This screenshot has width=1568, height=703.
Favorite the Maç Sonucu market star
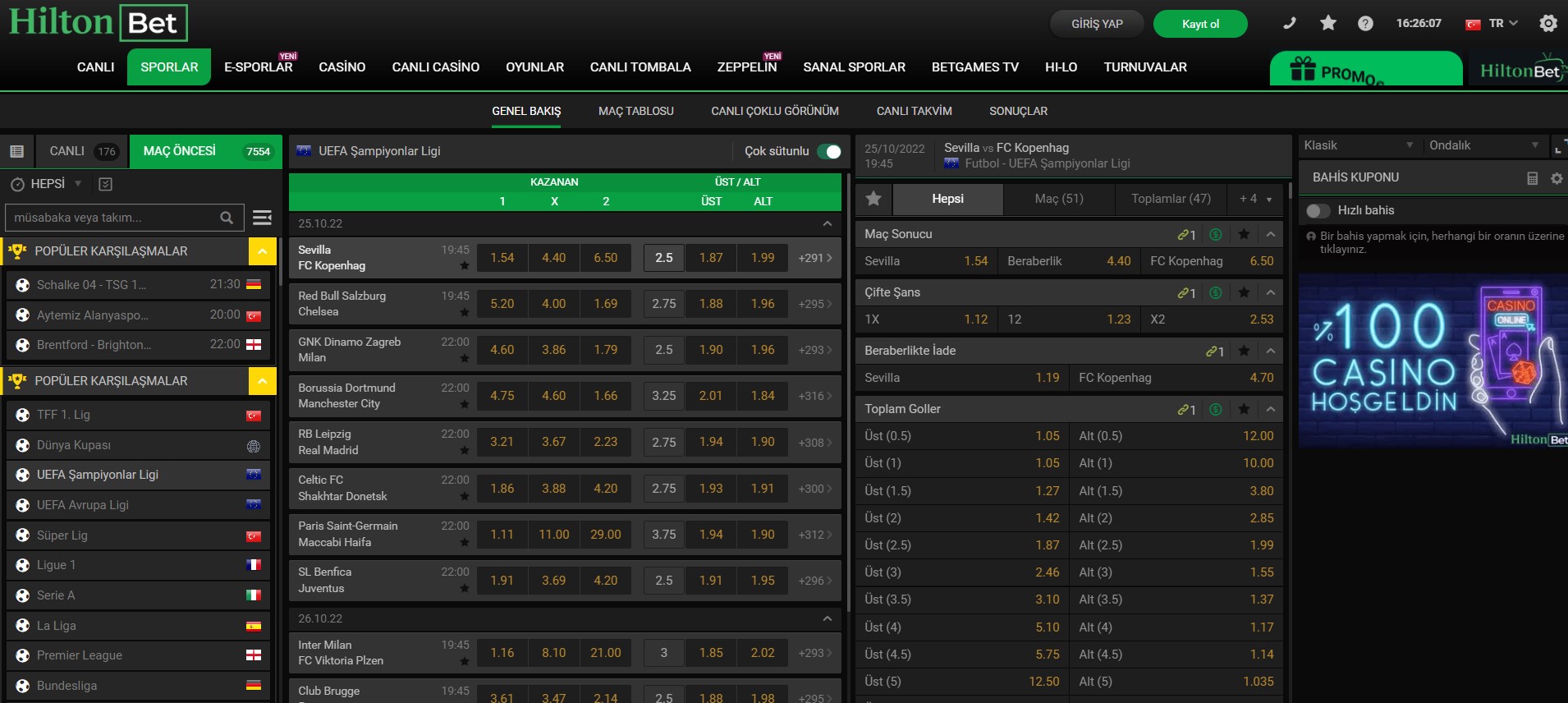[x=1245, y=234]
